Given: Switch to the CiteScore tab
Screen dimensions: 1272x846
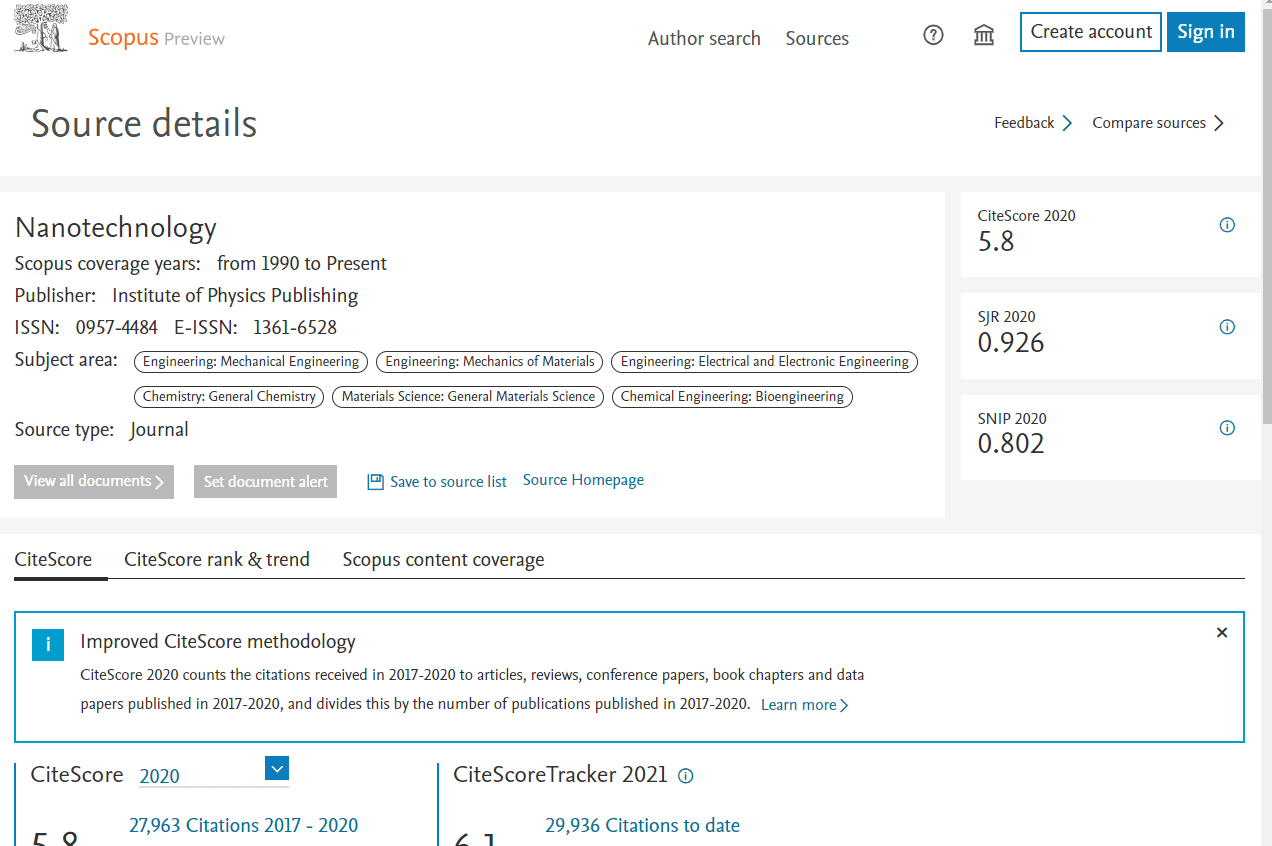Looking at the screenshot, I should coord(53,560).
